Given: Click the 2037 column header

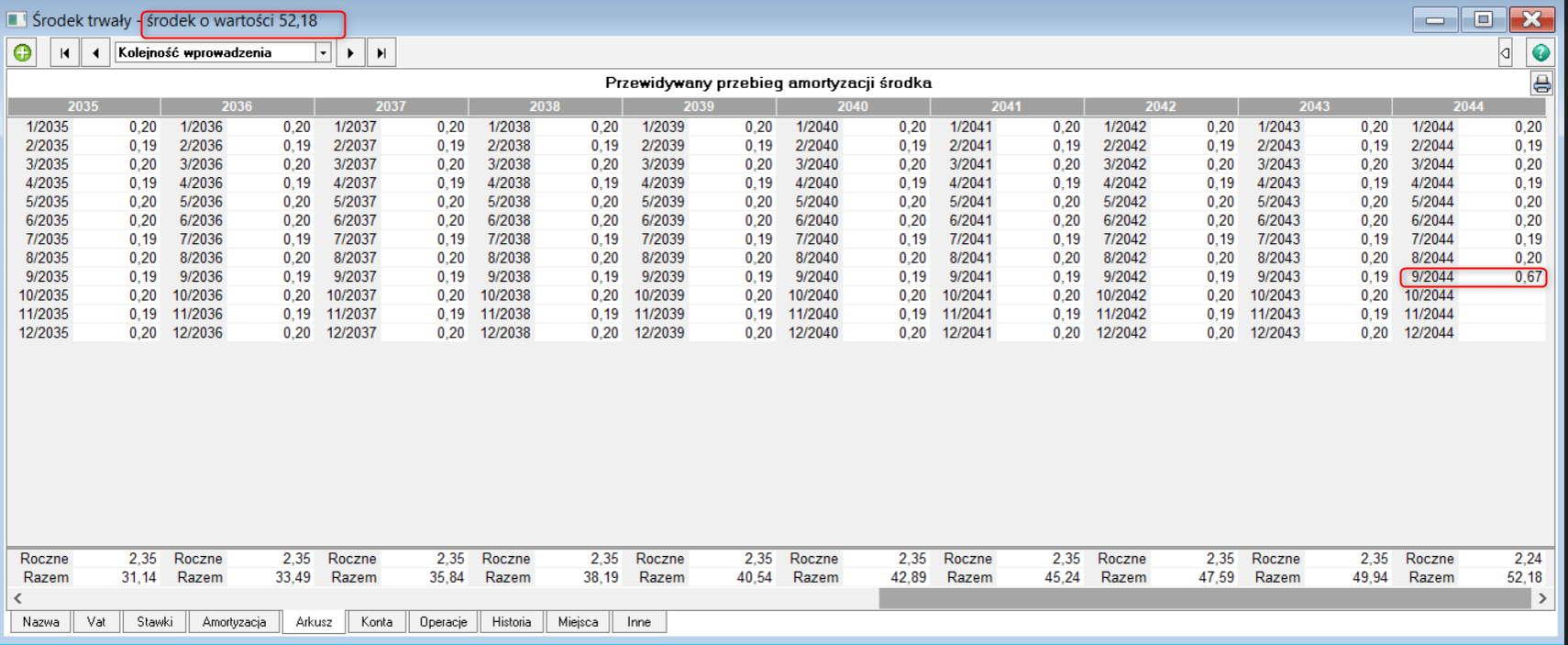Looking at the screenshot, I should (391, 106).
